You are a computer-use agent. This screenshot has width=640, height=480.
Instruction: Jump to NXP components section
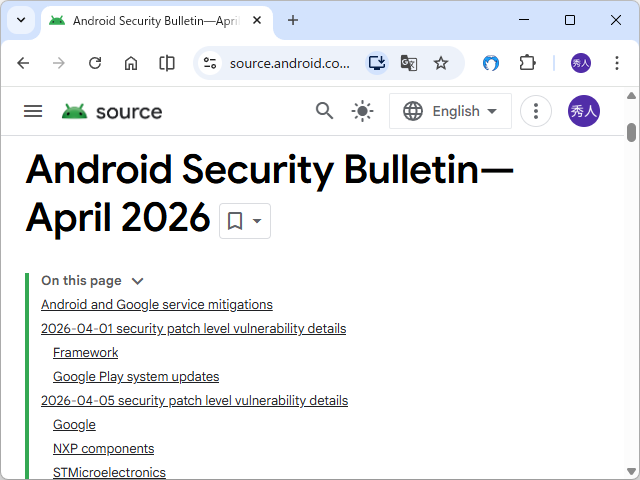click(x=104, y=449)
